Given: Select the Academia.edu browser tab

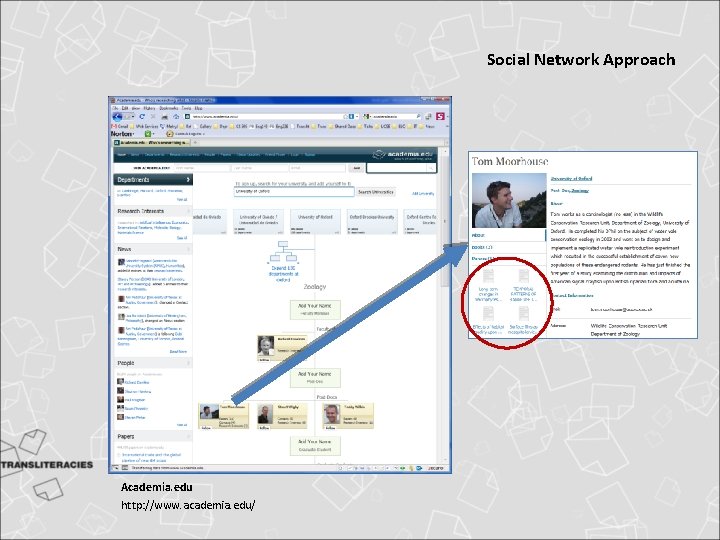Looking at the screenshot, I should 151,142.
